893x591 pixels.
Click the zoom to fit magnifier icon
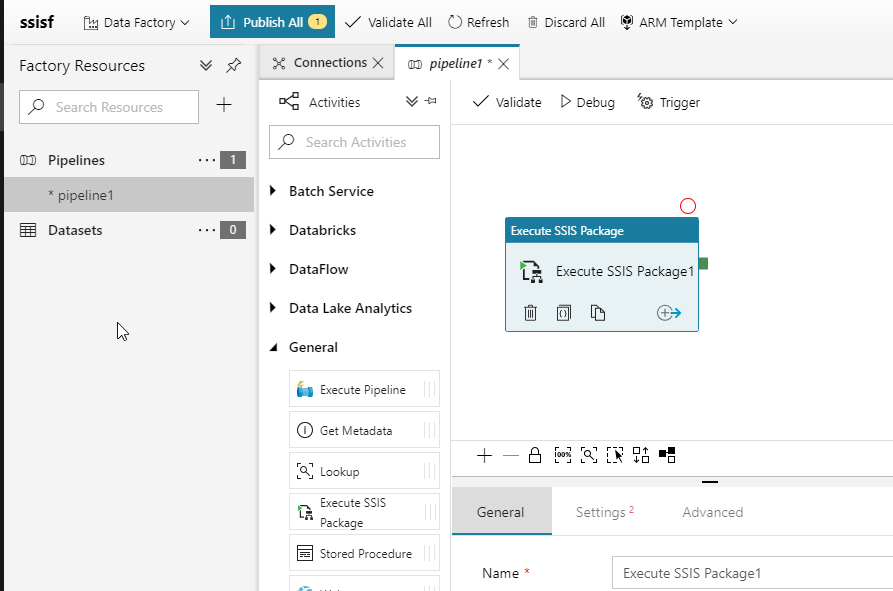pos(589,455)
